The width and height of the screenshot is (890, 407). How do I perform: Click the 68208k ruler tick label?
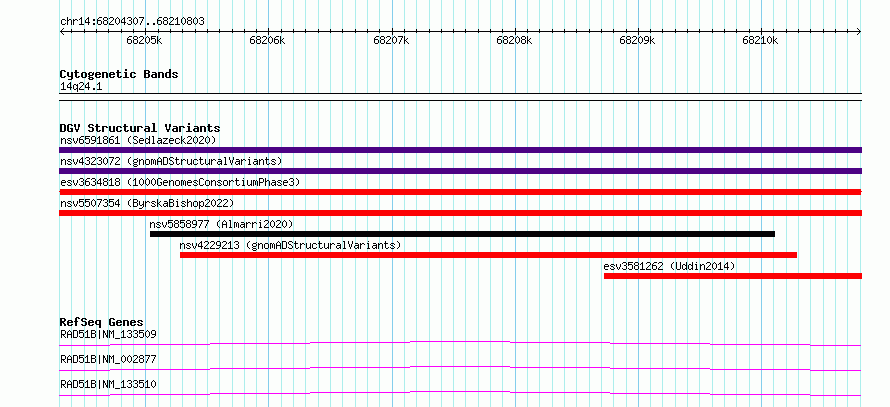click(x=514, y=40)
